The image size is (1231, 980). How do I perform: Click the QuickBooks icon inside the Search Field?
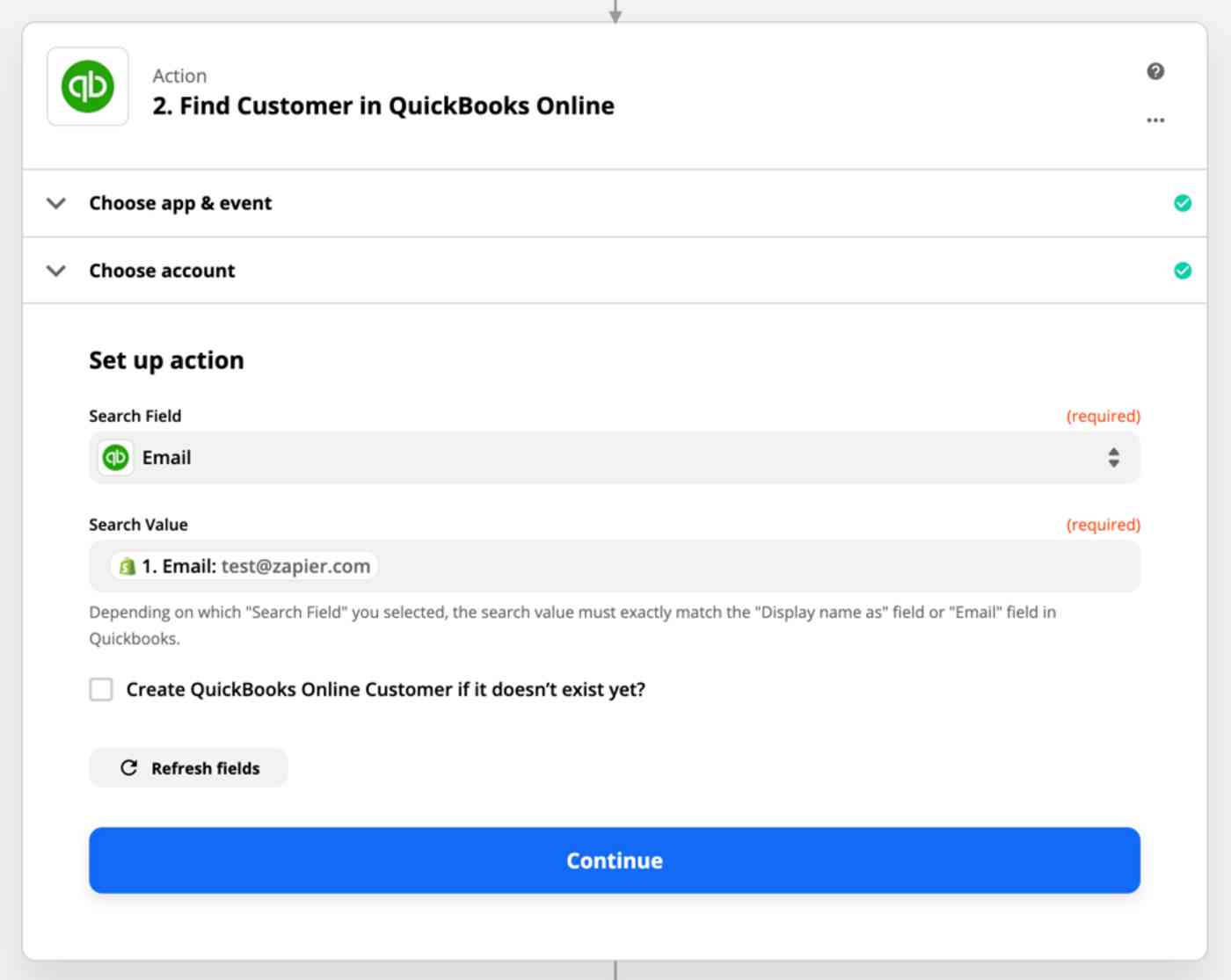pos(115,457)
